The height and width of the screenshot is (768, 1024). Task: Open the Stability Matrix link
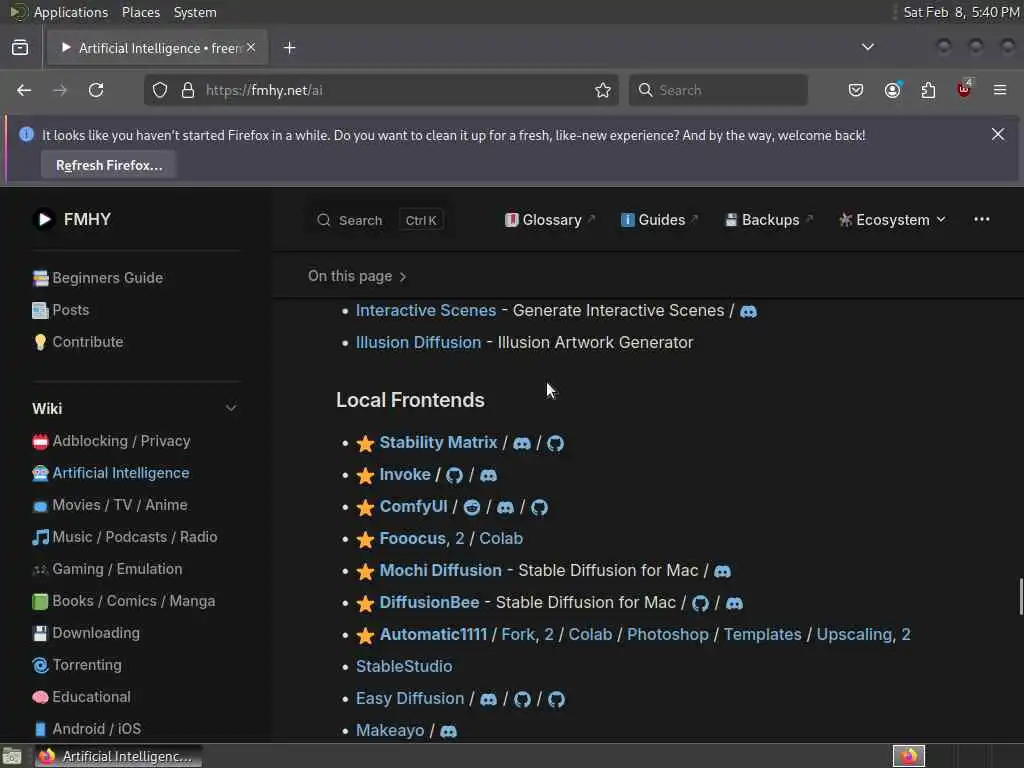click(438, 443)
